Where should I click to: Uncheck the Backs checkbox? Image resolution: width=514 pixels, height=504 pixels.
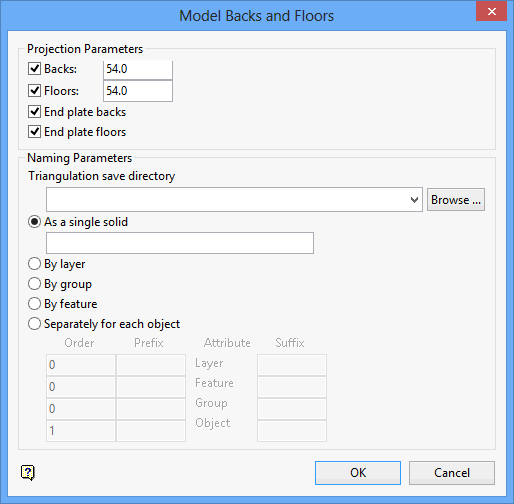tap(35, 69)
